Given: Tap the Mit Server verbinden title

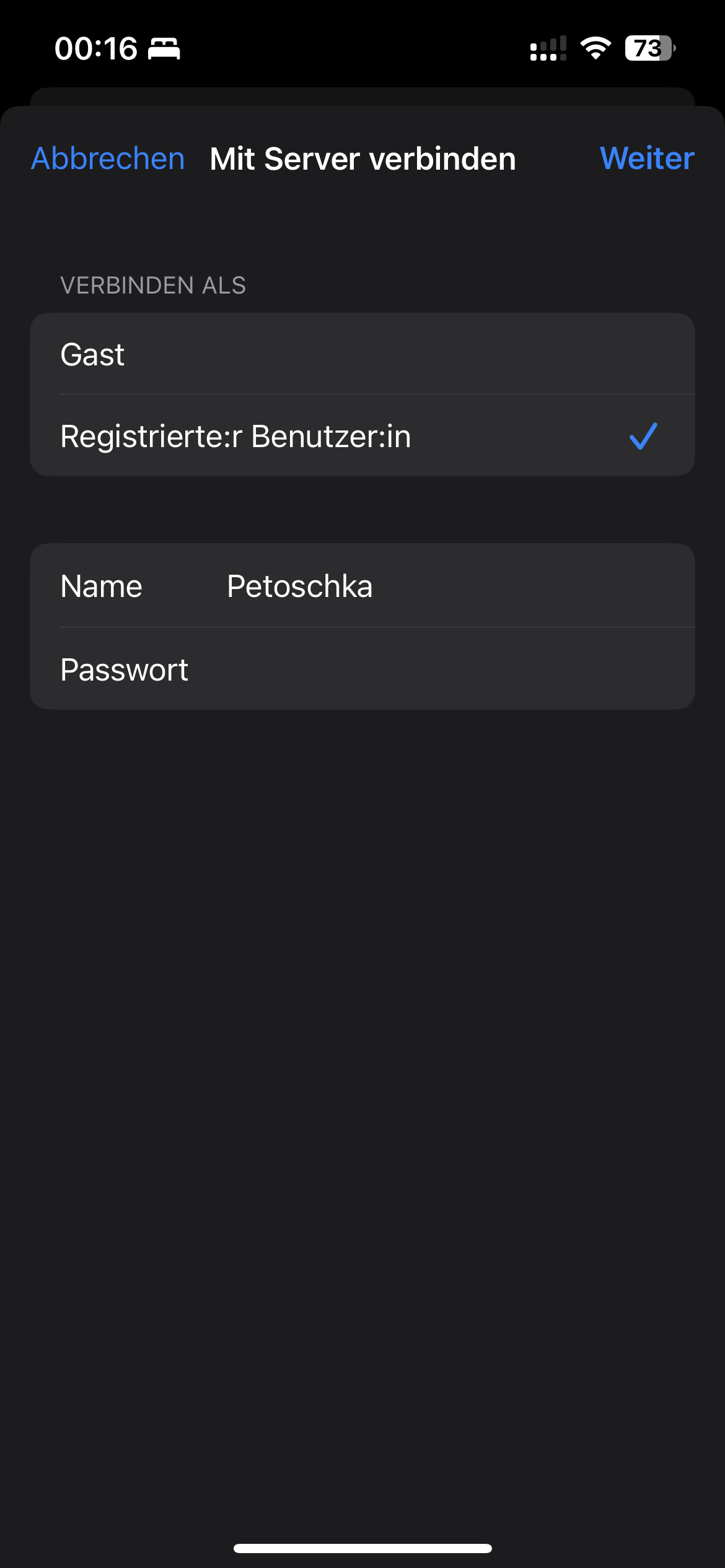Looking at the screenshot, I should coord(362,159).
